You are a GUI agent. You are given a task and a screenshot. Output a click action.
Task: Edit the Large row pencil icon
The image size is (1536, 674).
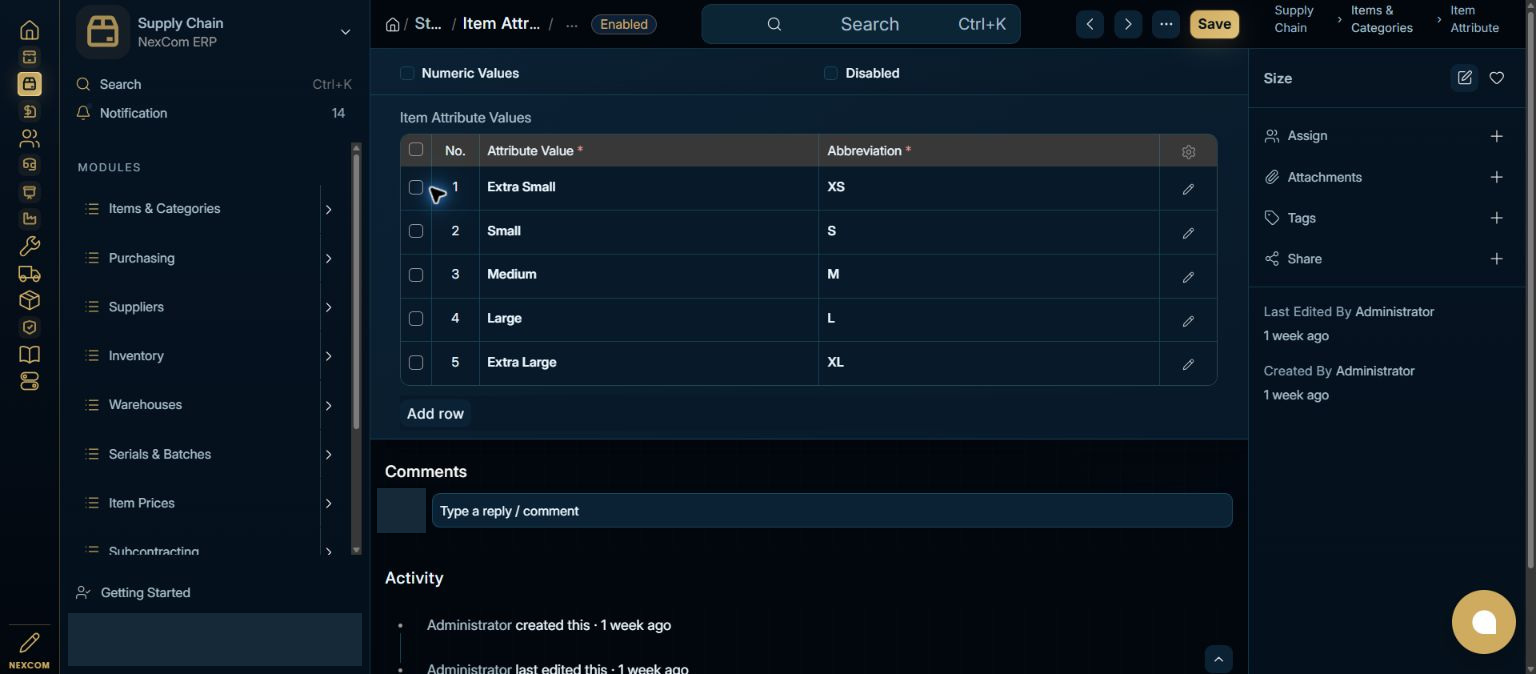pyautogui.click(x=1188, y=321)
